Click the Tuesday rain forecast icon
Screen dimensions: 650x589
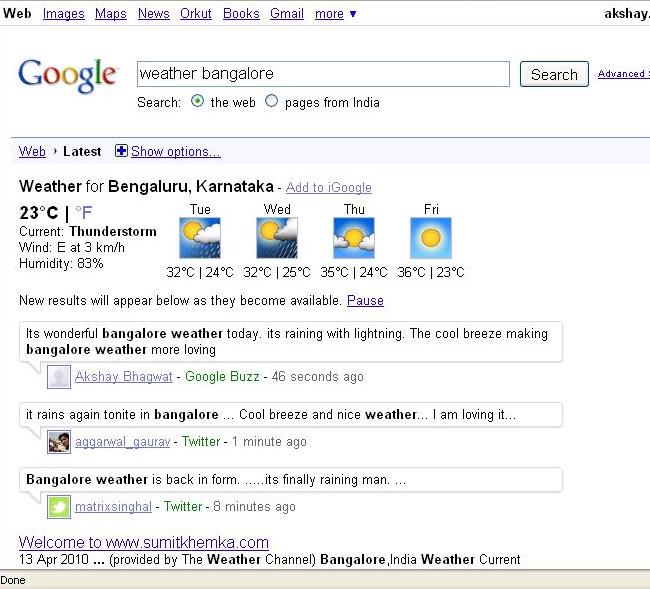tap(200, 238)
